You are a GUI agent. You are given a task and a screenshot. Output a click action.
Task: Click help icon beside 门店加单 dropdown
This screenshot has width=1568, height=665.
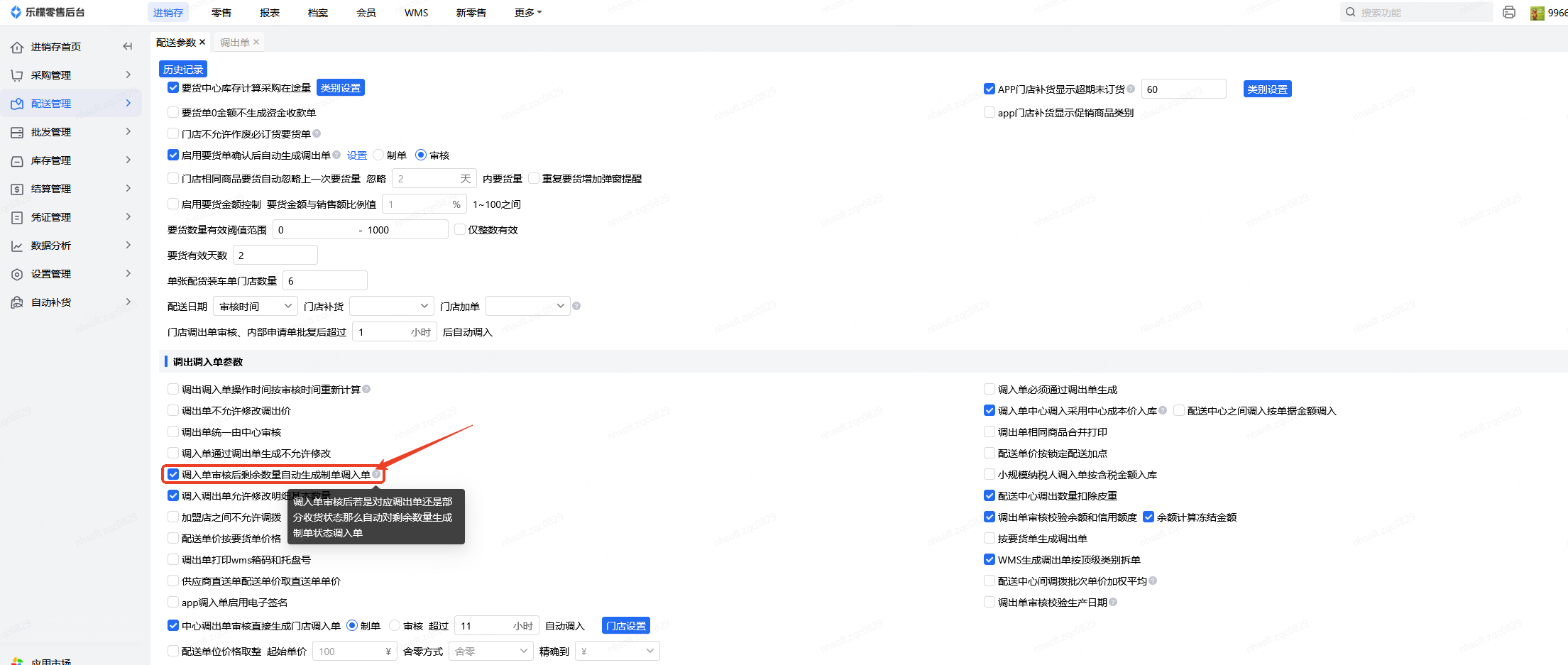[x=576, y=306]
